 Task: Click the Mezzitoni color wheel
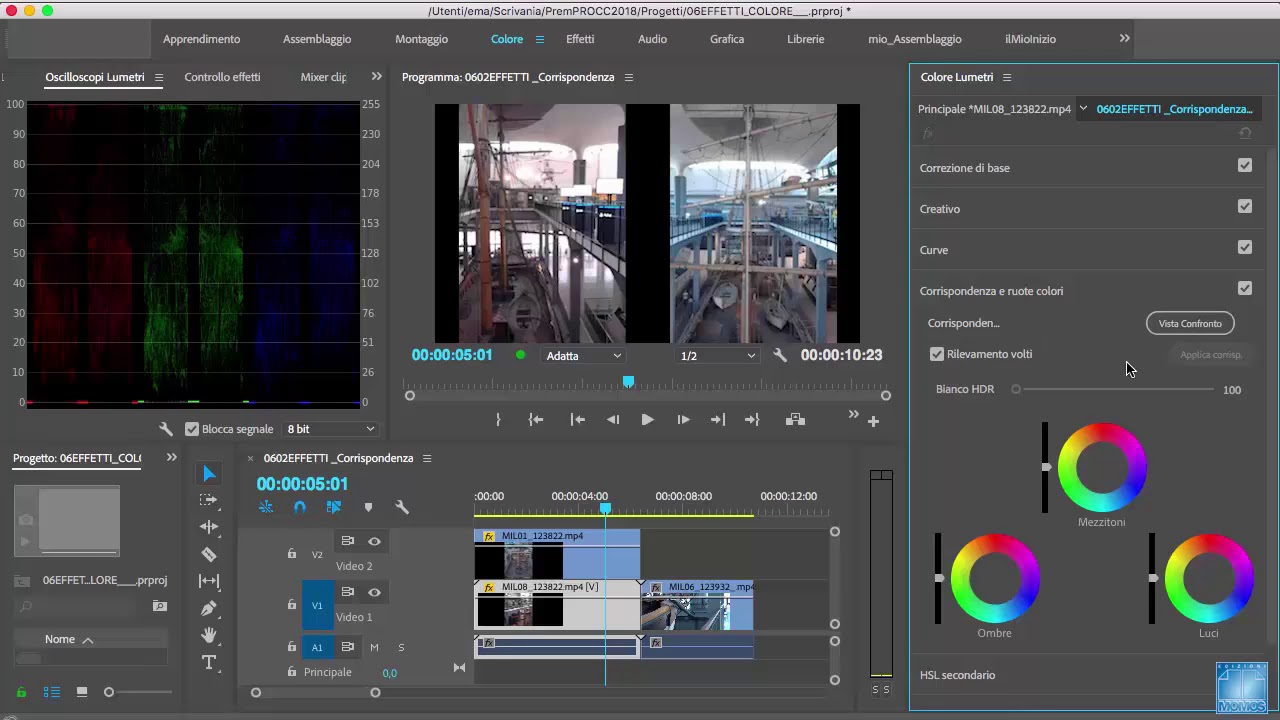1102,468
